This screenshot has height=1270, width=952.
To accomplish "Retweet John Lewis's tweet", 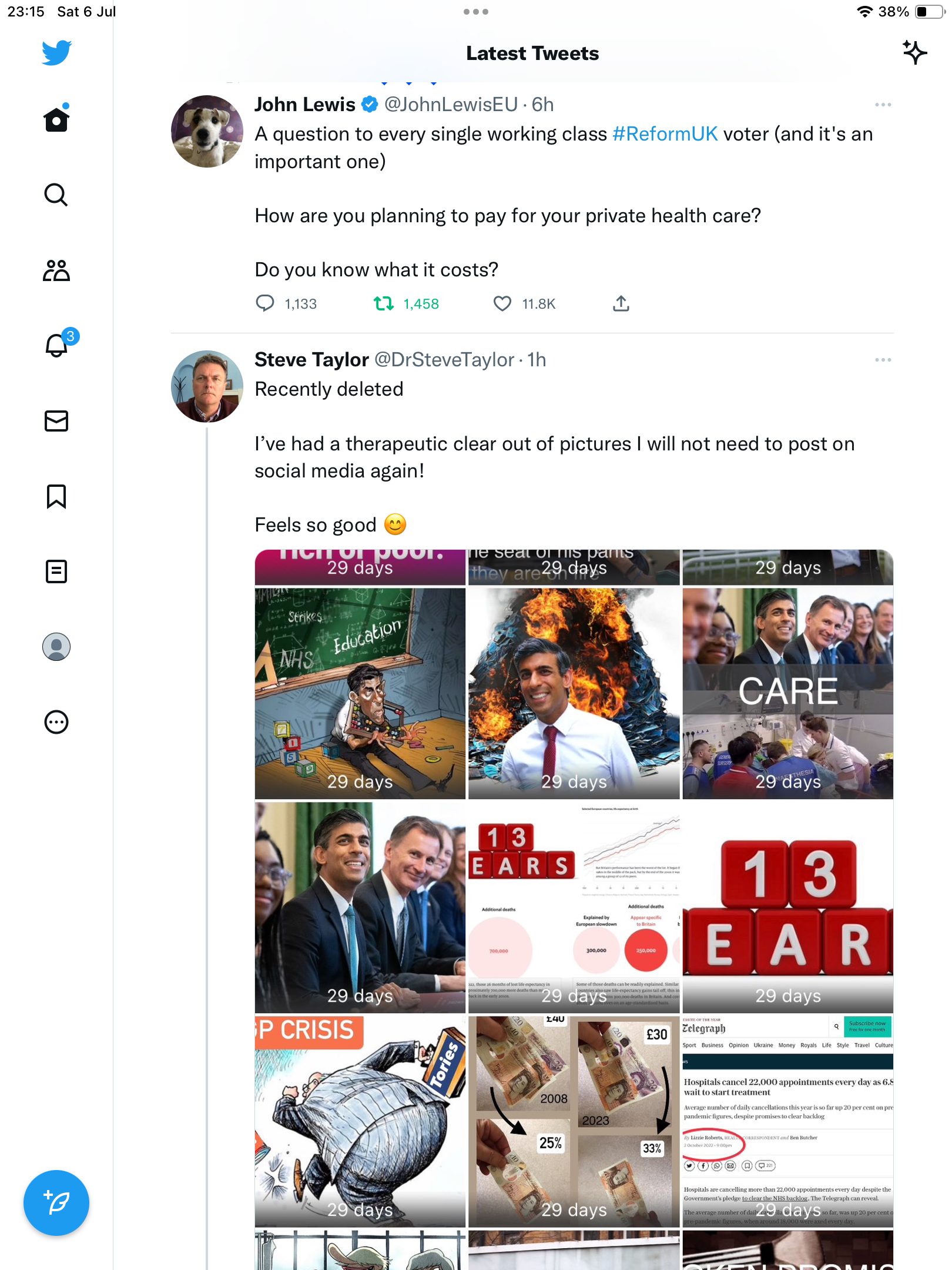I will 384,303.
